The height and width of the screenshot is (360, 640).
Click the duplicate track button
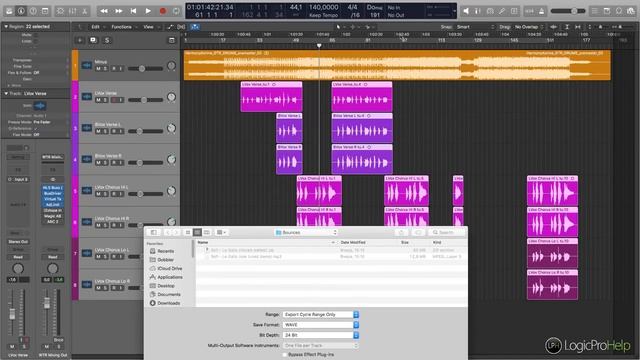click(x=93, y=40)
